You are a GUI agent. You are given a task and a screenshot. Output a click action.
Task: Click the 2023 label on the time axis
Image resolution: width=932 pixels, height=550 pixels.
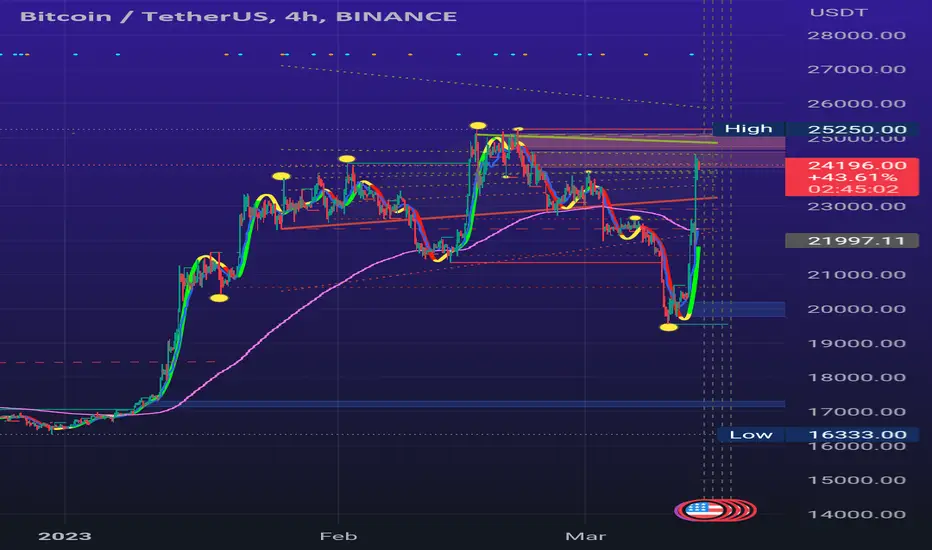tap(65, 536)
